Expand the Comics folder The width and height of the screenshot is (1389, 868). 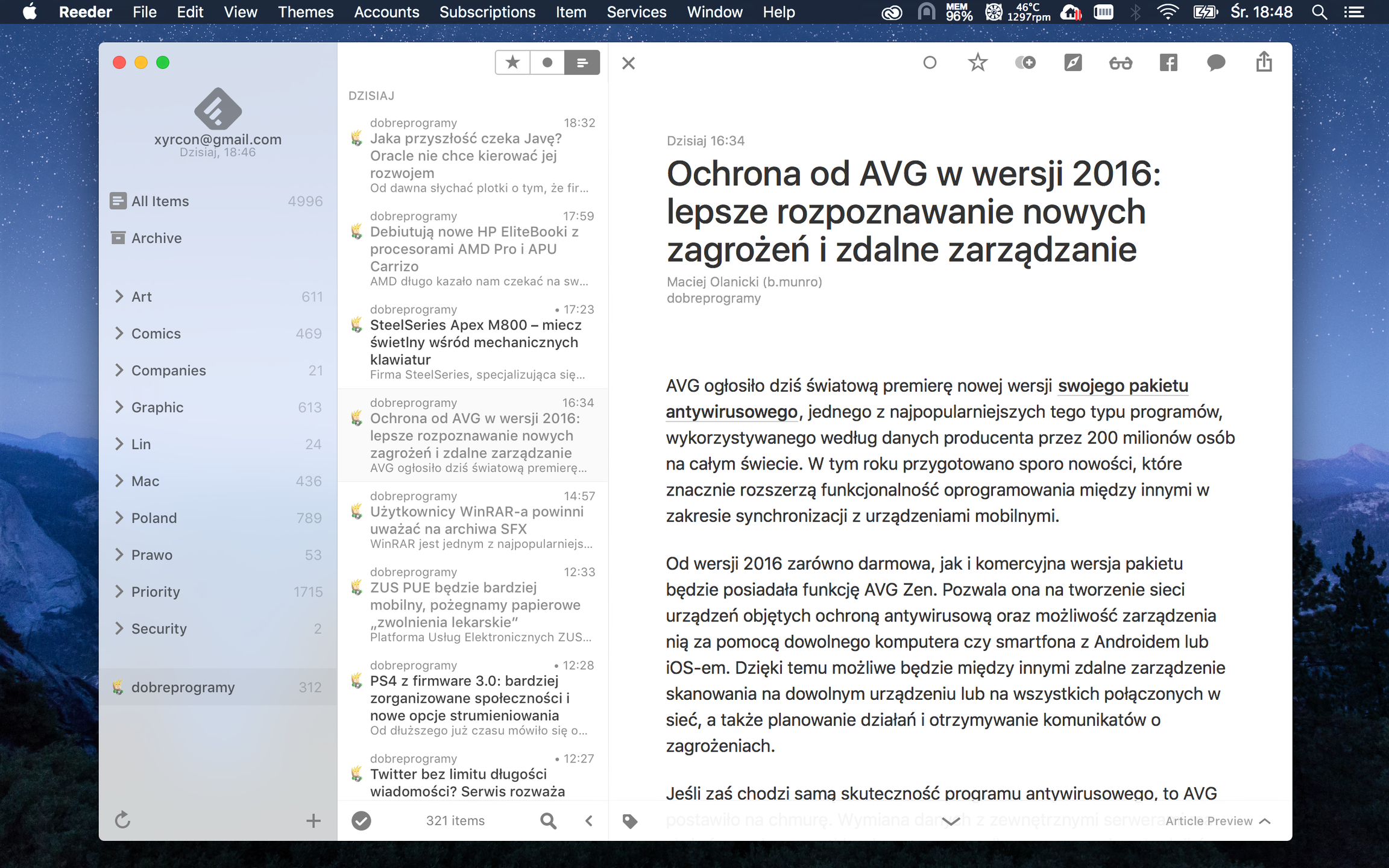[x=119, y=333]
